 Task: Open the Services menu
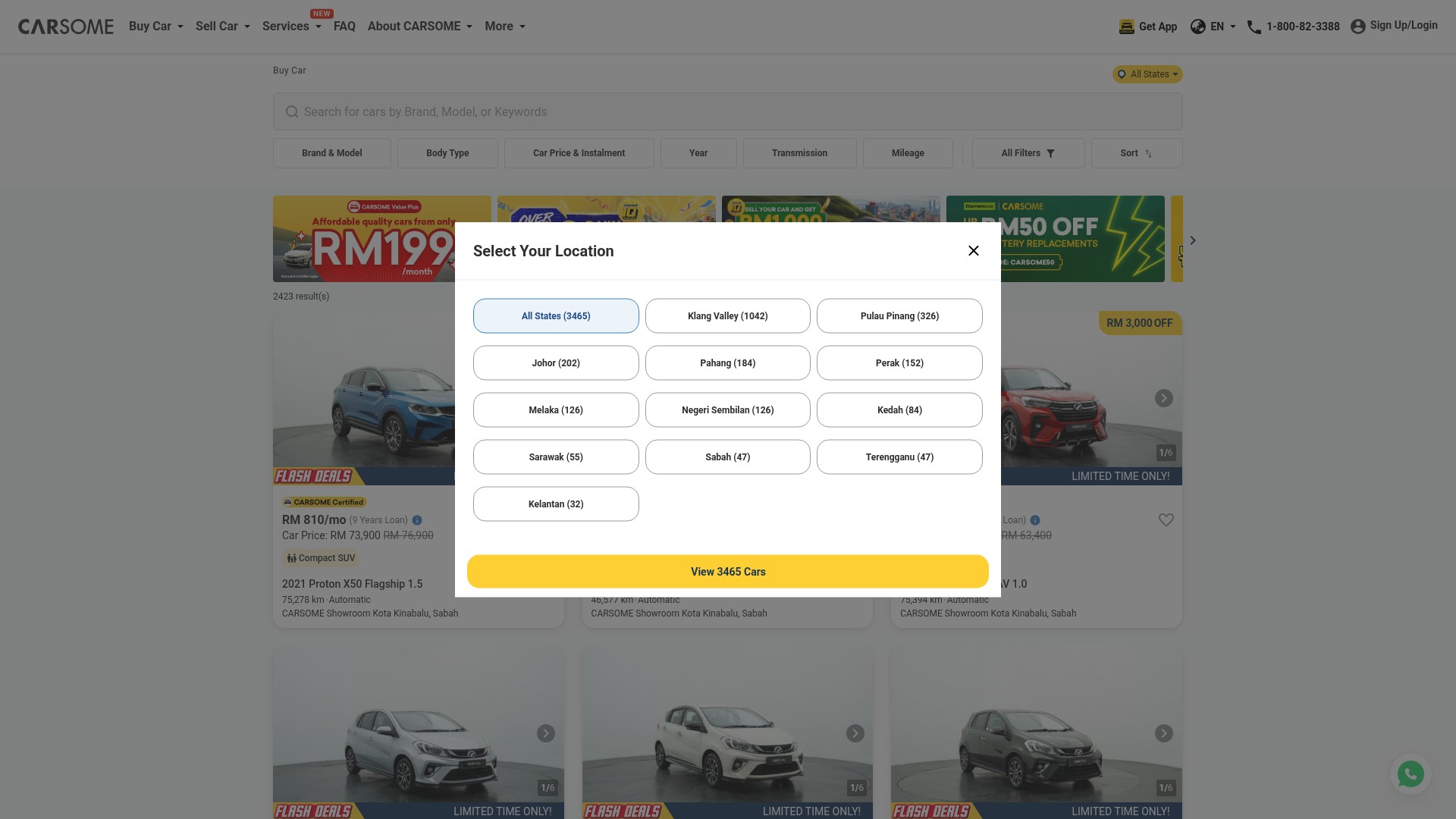292,26
